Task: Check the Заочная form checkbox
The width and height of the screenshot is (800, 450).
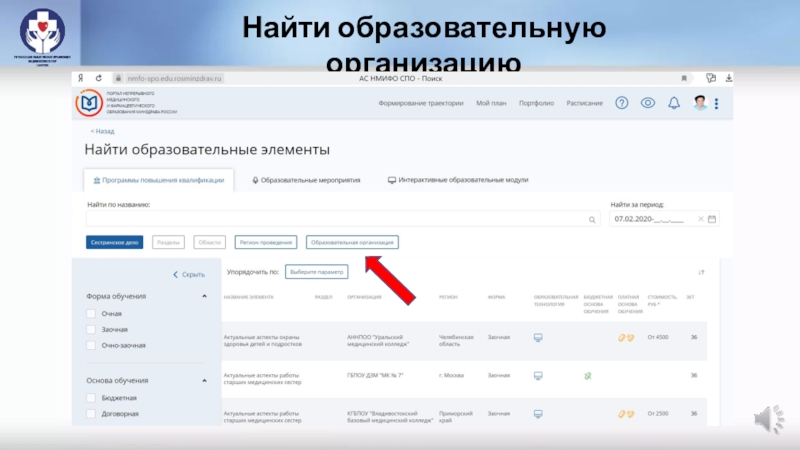Action: pyautogui.click(x=91, y=329)
